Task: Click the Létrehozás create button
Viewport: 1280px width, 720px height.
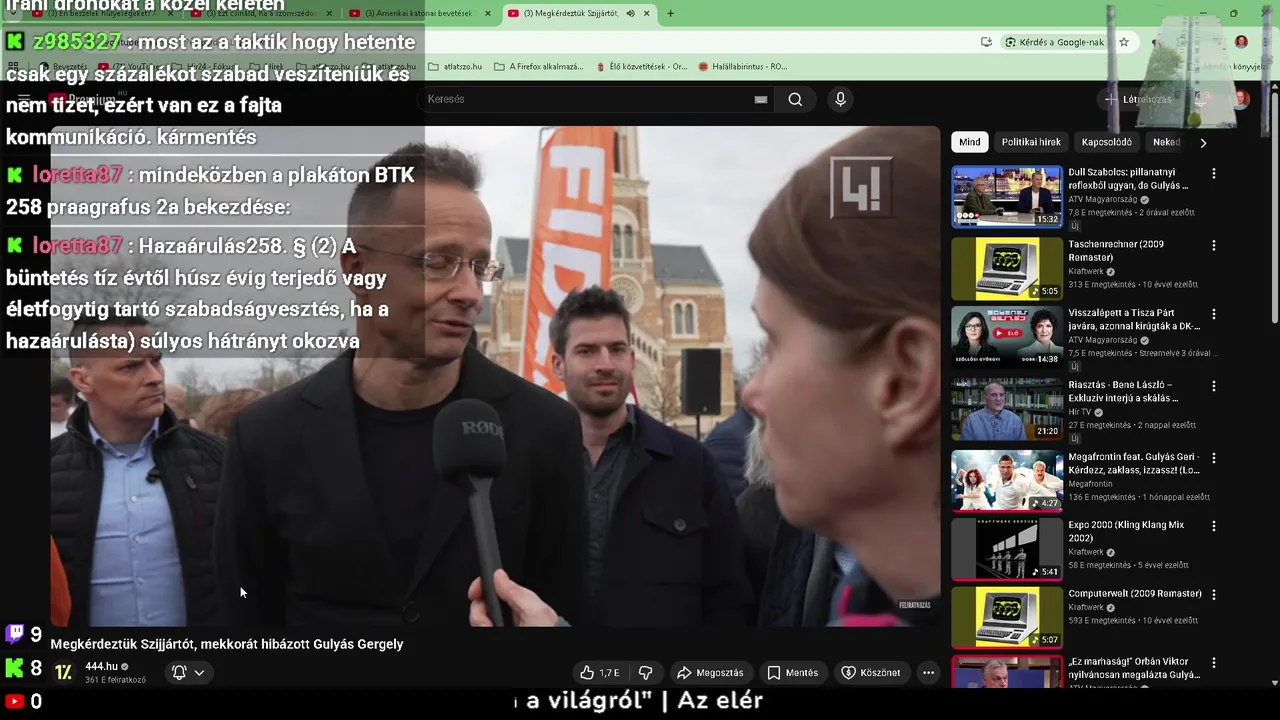Action: point(1137,99)
